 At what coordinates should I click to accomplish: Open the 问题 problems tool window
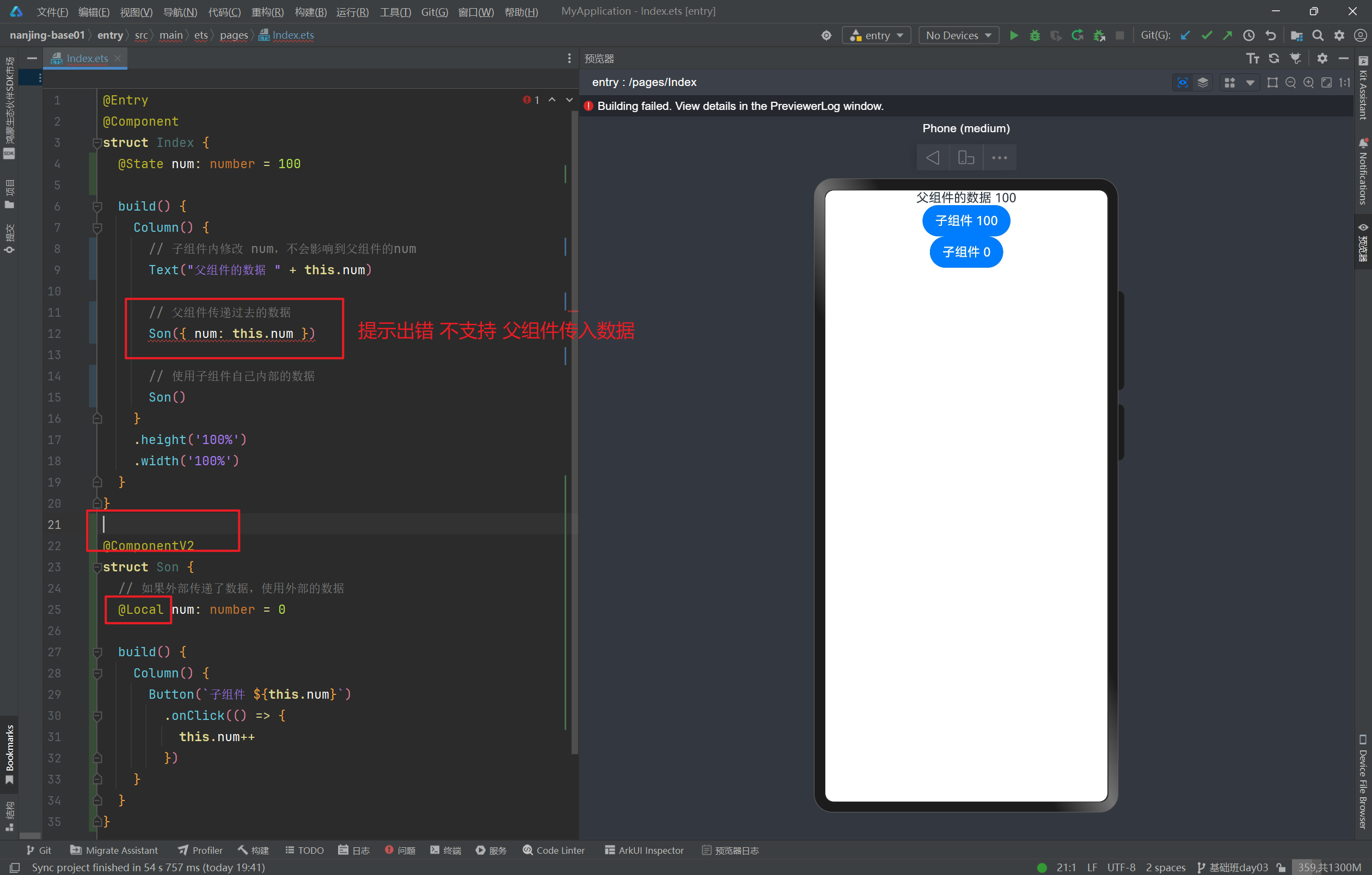point(400,850)
